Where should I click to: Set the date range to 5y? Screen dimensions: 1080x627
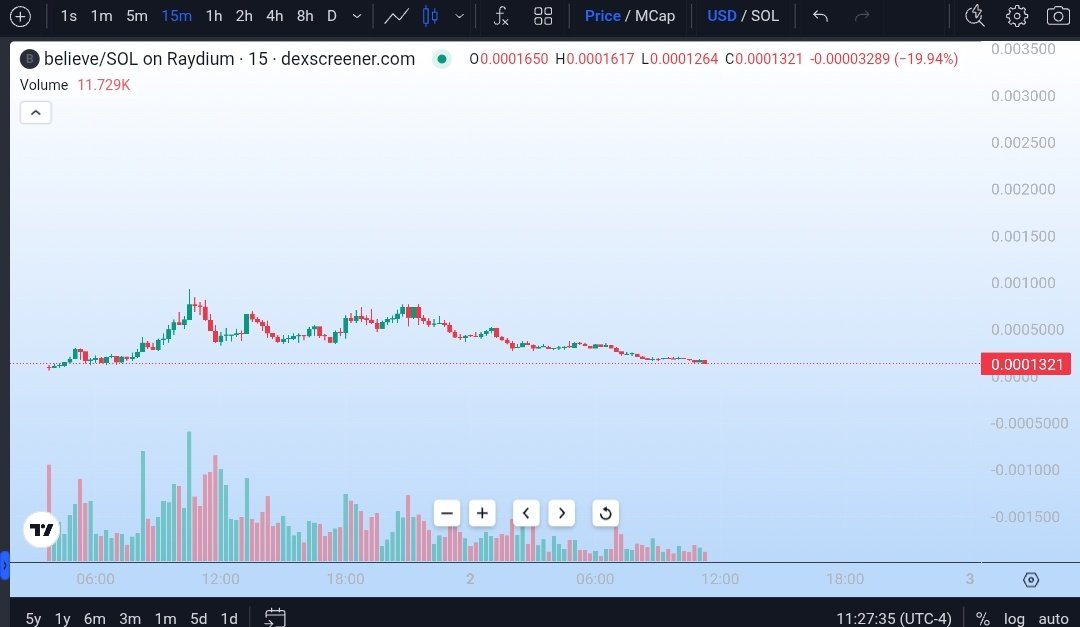point(33,618)
